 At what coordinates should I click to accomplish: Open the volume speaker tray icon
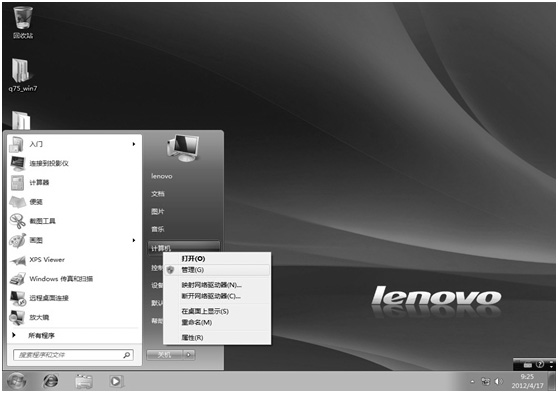[x=499, y=382]
